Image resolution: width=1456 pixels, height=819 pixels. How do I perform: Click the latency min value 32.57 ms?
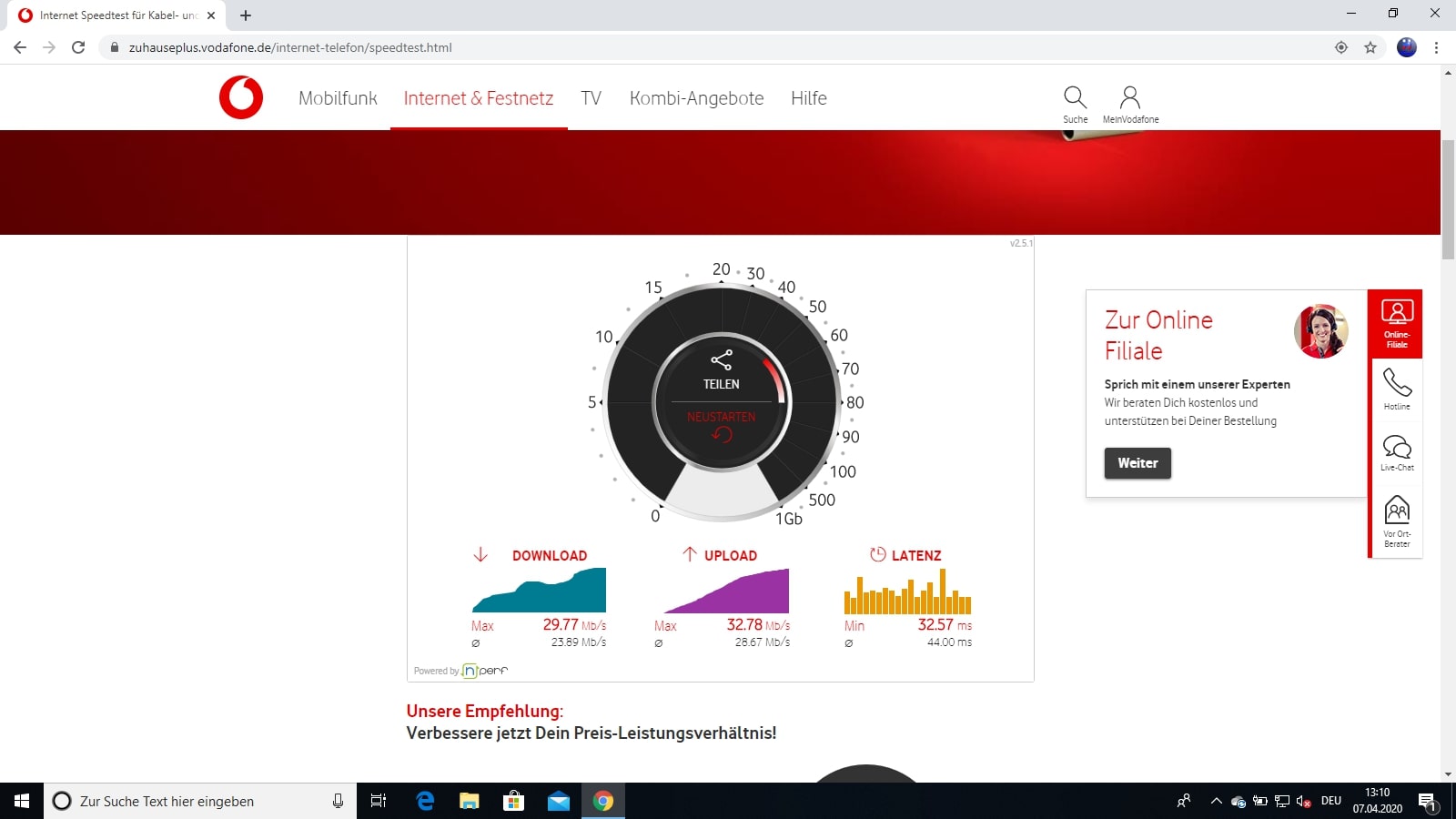pos(945,625)
